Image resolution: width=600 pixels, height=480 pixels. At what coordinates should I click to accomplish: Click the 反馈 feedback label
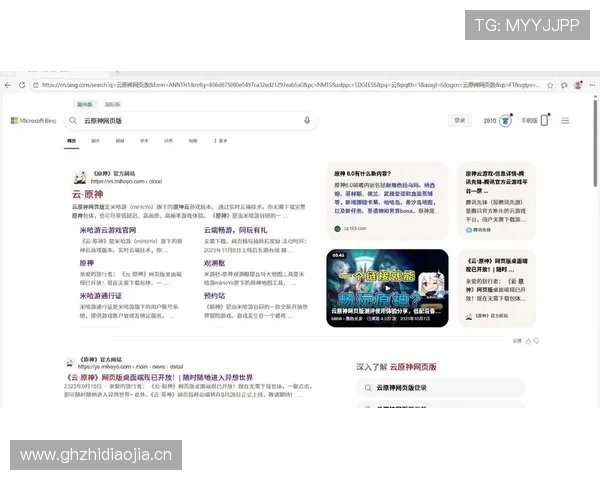pos(517,341)
